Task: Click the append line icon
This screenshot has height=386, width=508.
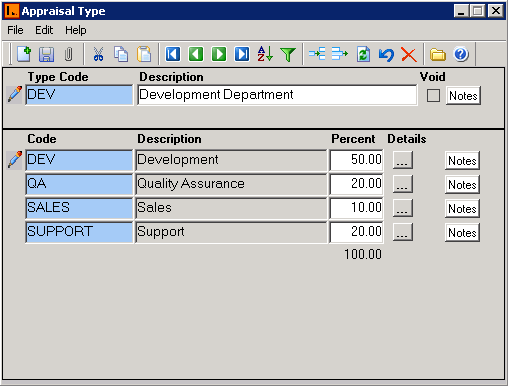Action: click(340, 54)
